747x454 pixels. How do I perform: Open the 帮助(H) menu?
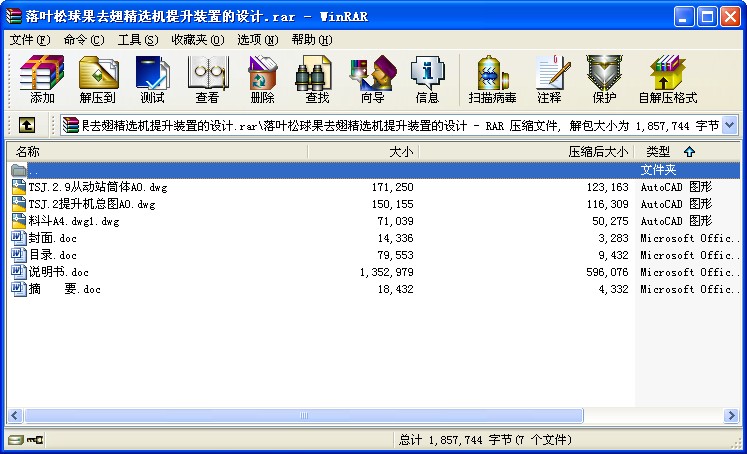[312, 40]
